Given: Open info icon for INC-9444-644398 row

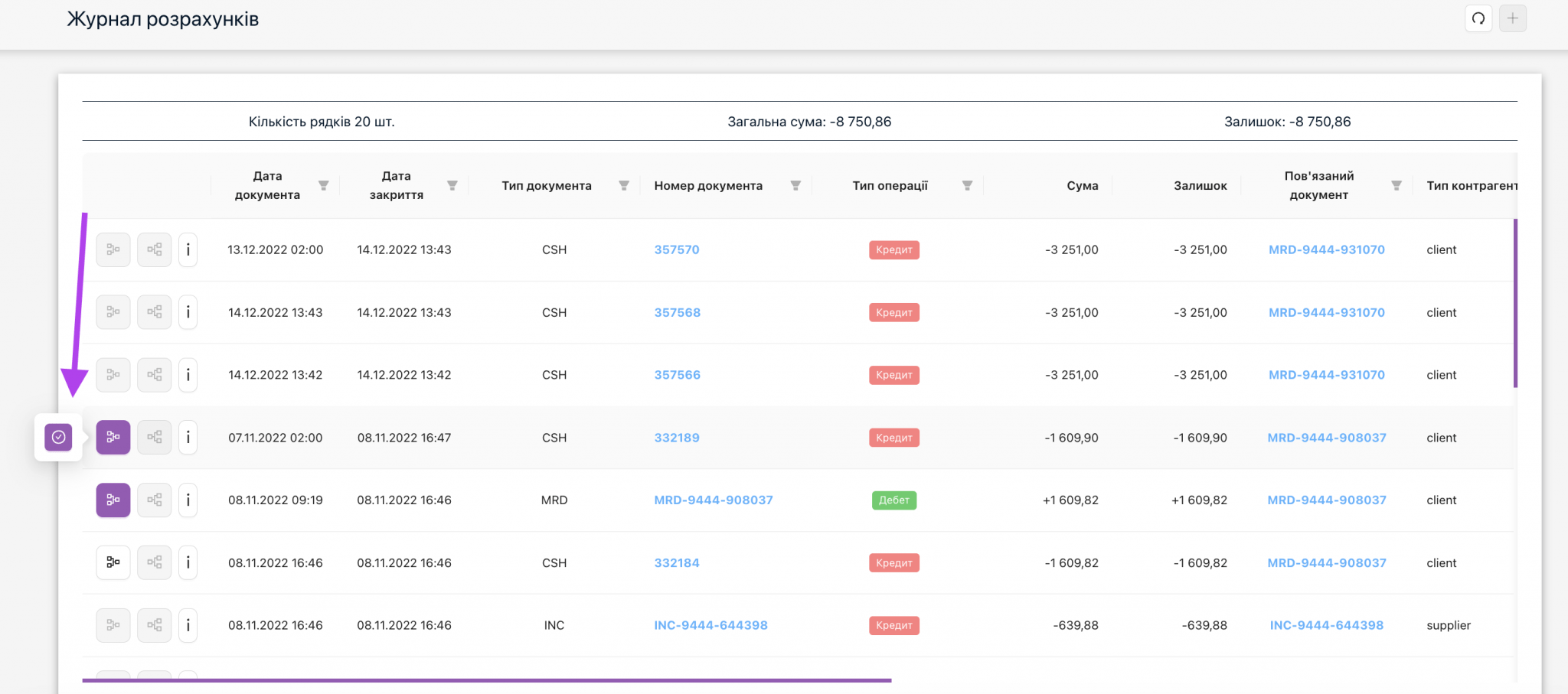Looking at the screenshot, I should point(188,625).
